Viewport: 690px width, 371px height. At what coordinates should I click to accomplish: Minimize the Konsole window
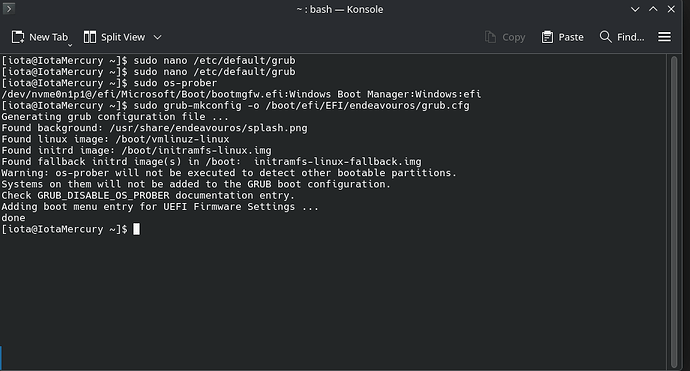click(x=635, y=9)
